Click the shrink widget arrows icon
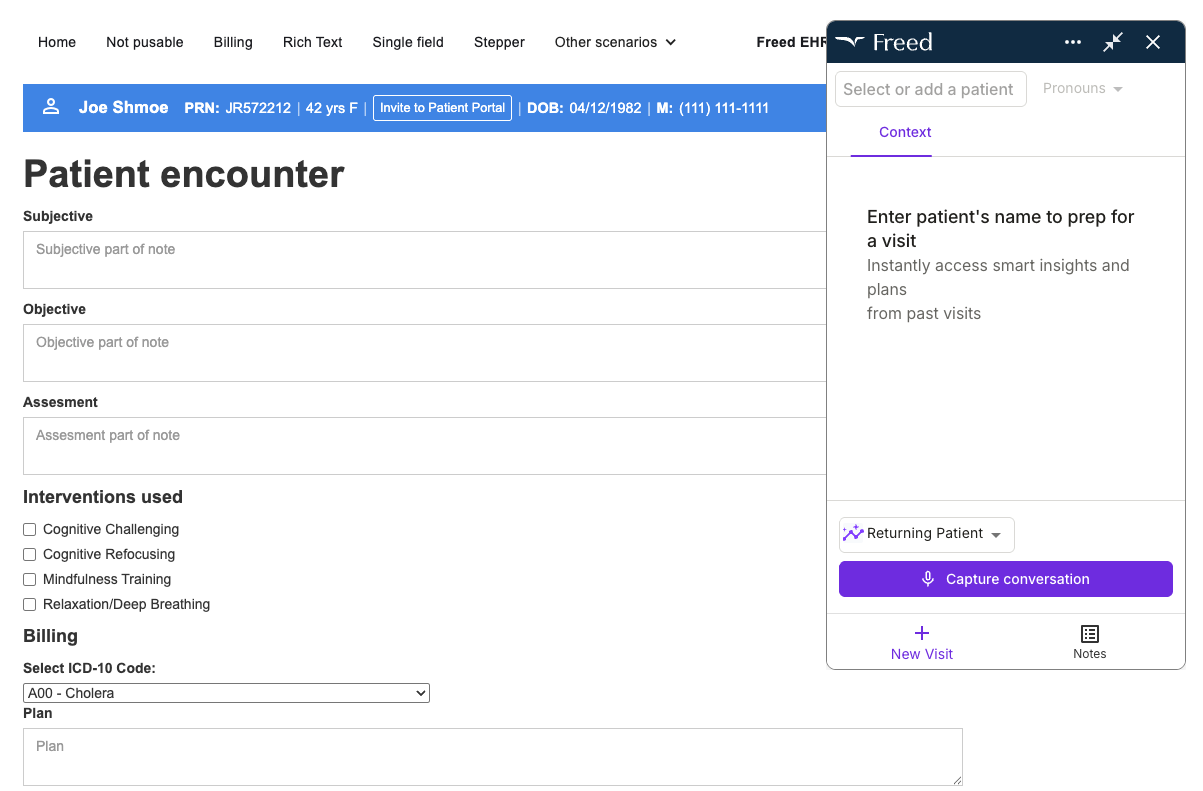 coord(1112,42)
